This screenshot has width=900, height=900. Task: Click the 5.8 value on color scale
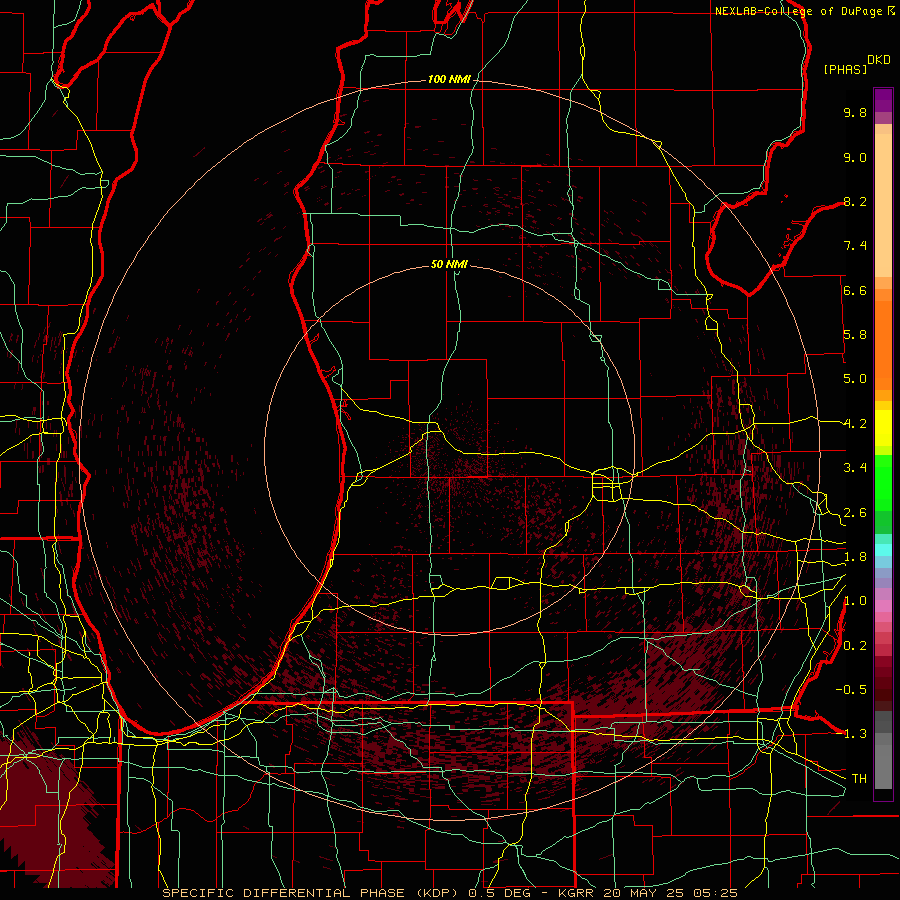coord(855,335)
